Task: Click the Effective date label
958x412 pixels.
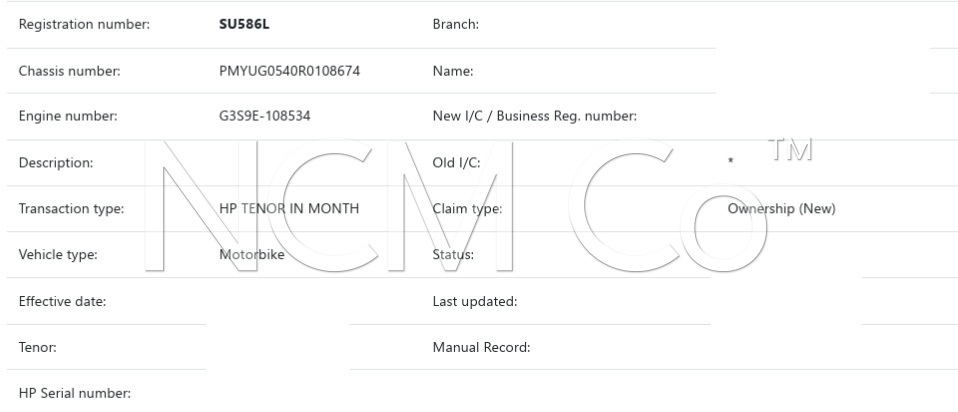Action: pos(62,302)
